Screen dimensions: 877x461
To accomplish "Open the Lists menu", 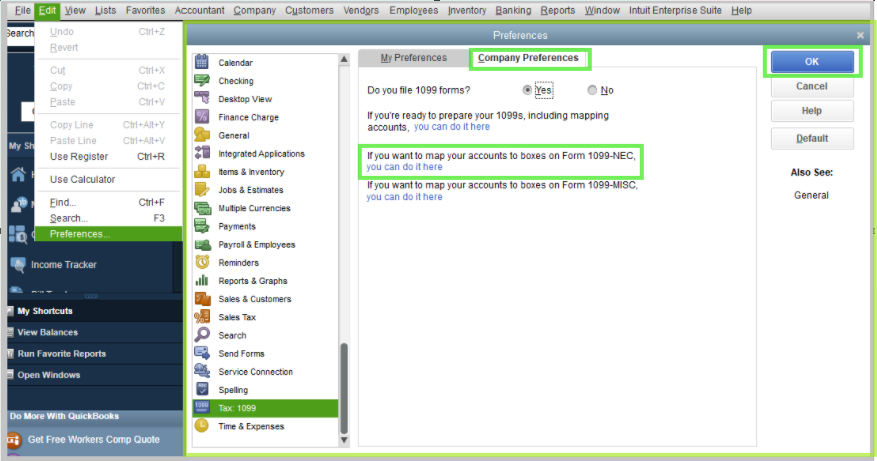I will [105, 10].
